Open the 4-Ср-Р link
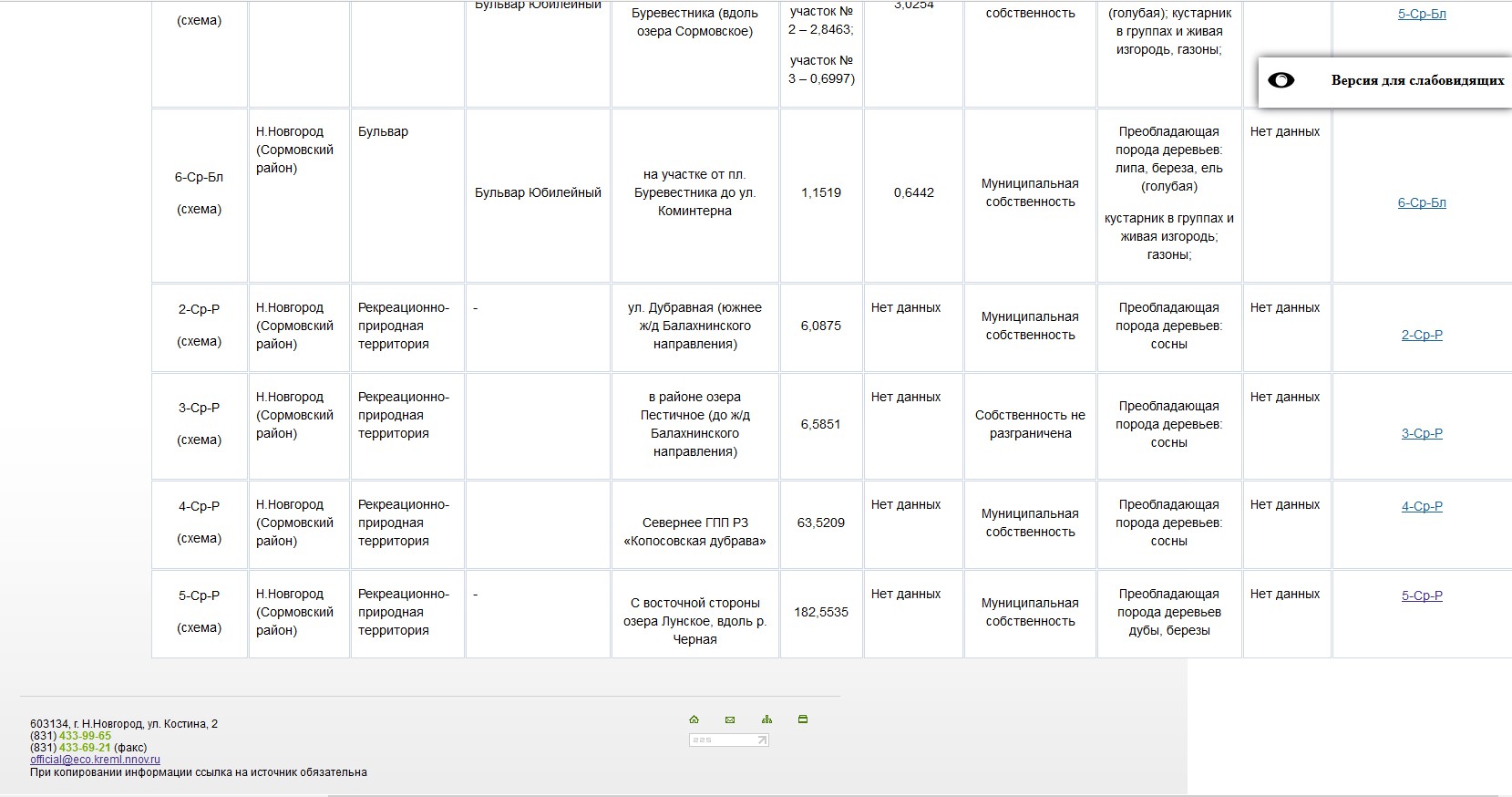 click(x=1422, y=506)
